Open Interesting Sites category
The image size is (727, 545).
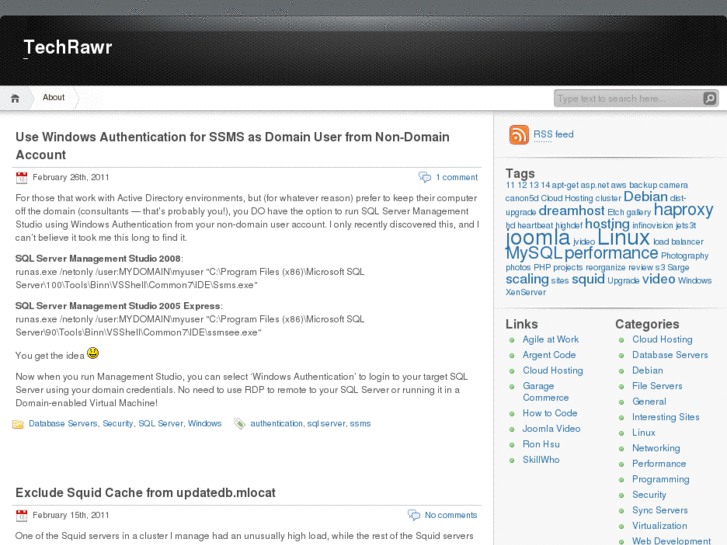pos(666,417)
